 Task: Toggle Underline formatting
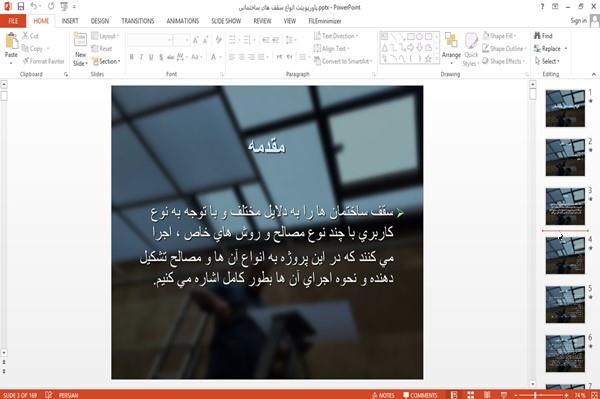point(151,57)
